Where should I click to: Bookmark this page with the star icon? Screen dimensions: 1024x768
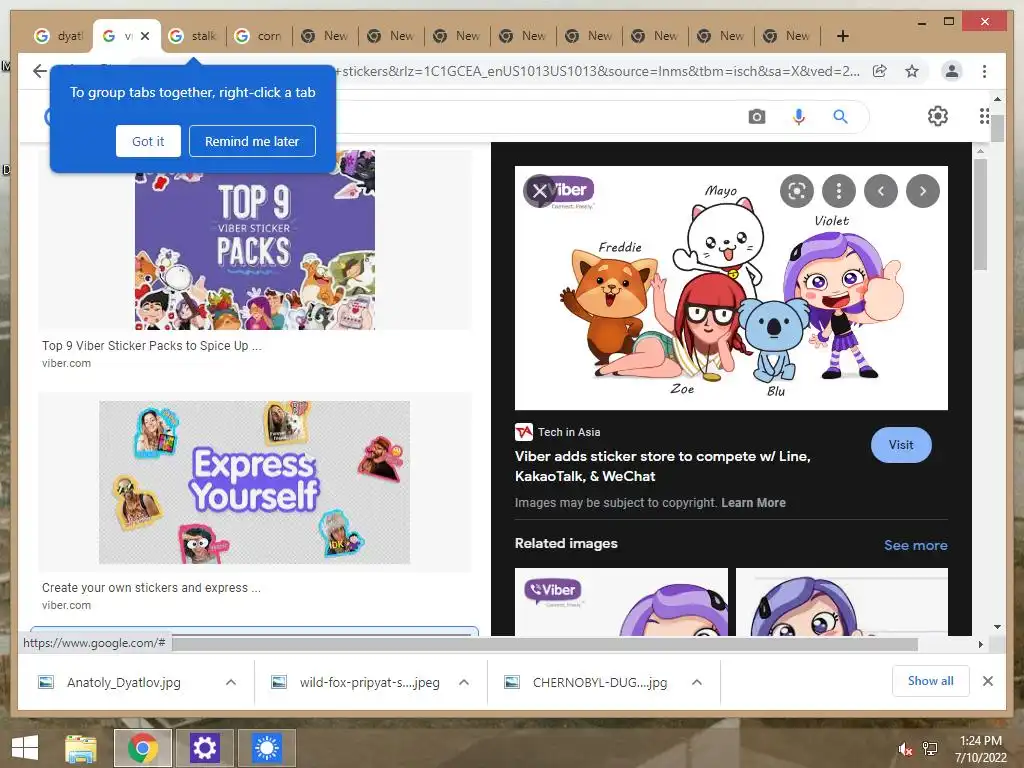912,71
